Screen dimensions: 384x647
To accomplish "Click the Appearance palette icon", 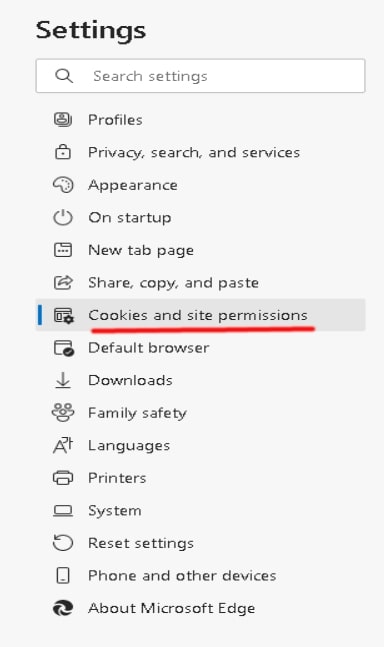I will click(x=63, y=185).
